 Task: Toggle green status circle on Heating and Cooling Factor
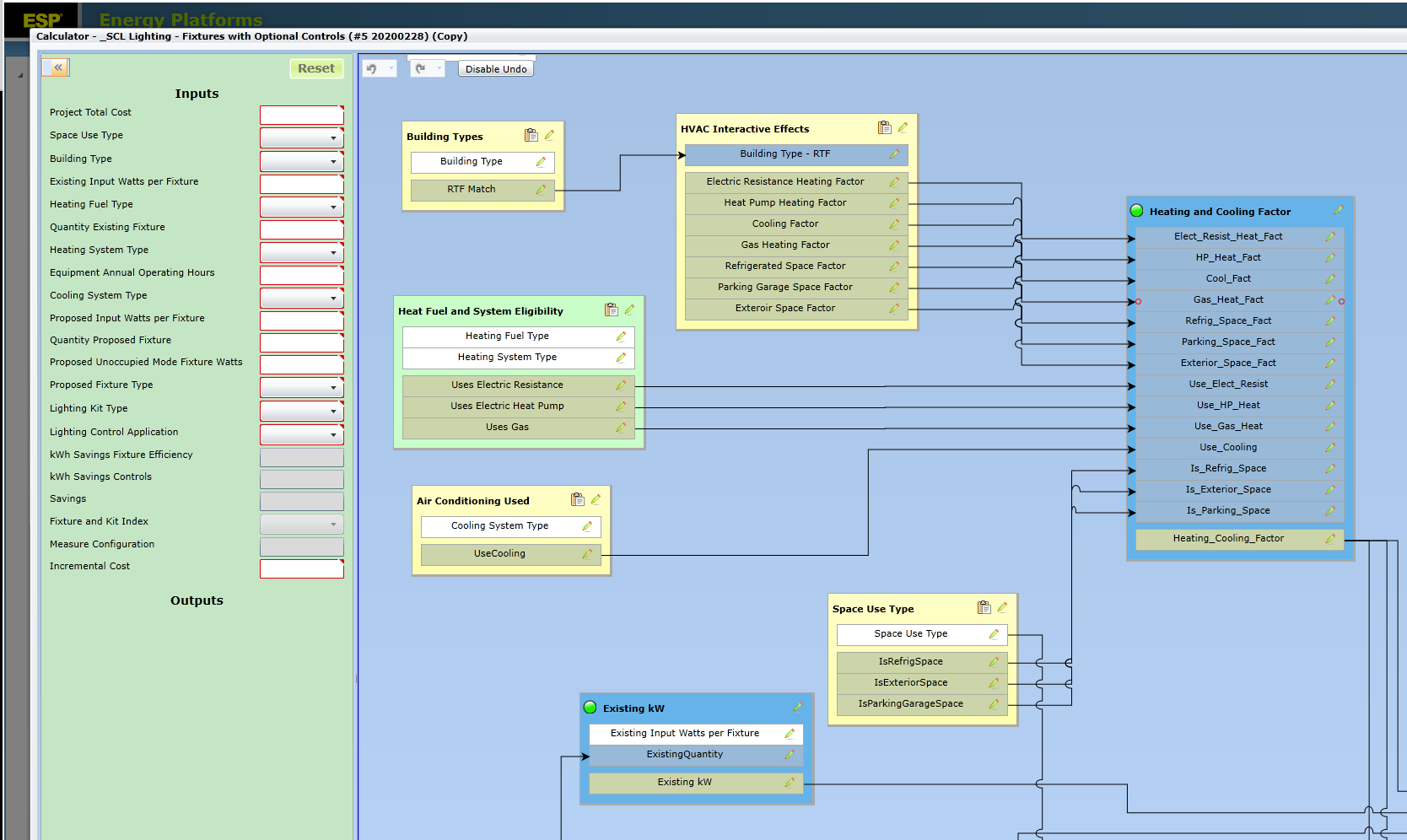pos(1136,211)
